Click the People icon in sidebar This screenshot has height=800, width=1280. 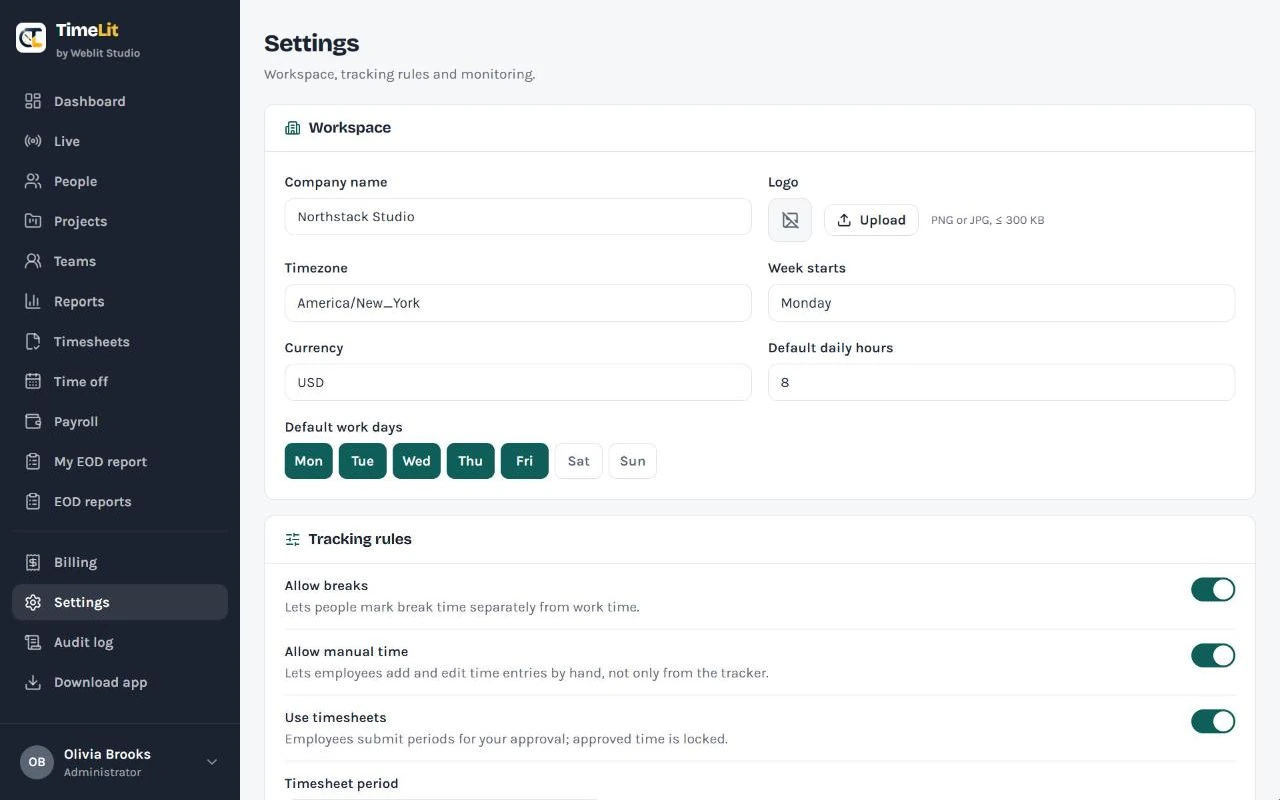pyautogui.click(x=33, y=181)
